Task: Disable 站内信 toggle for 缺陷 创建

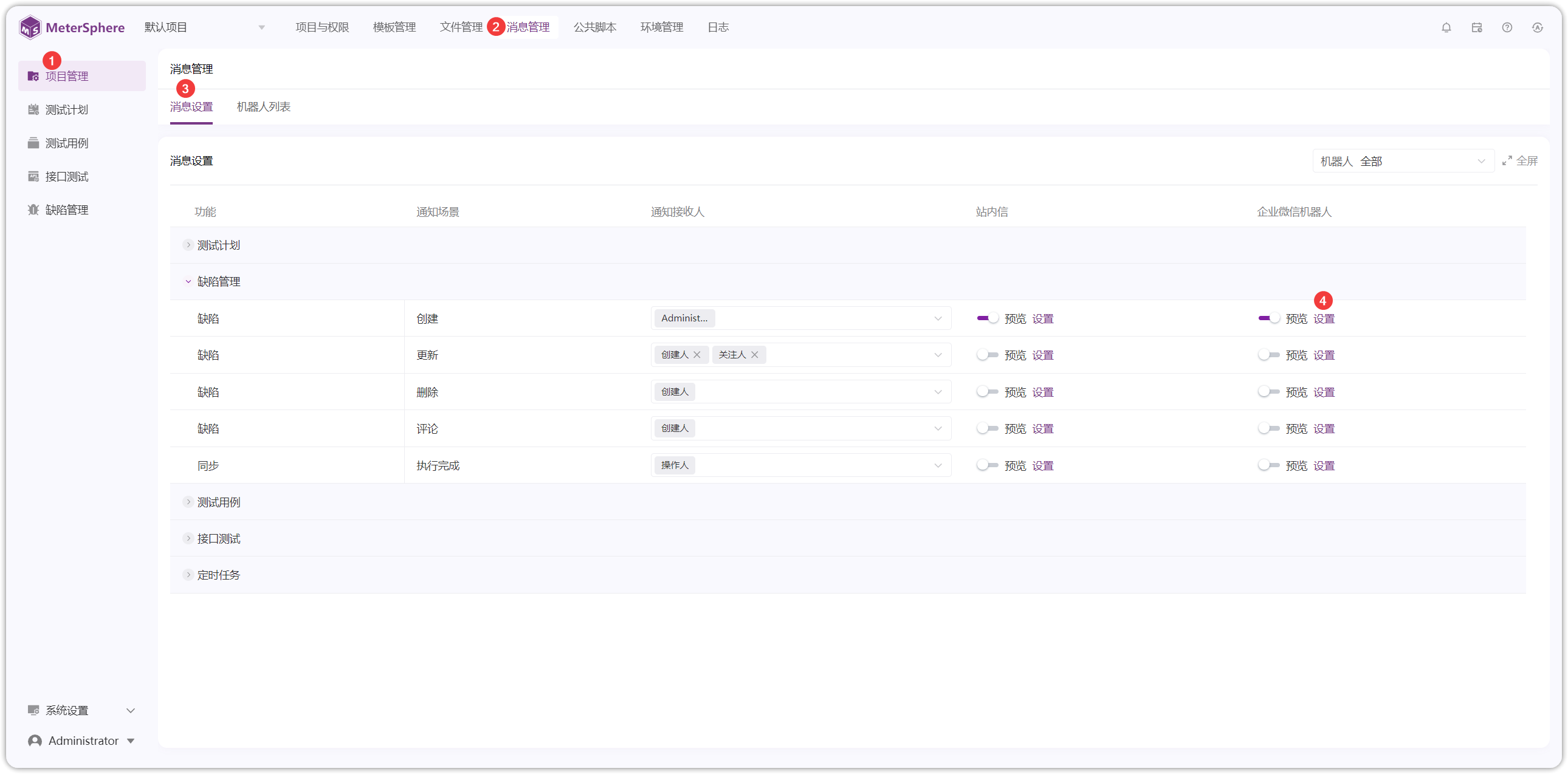Action: [987, 318]
